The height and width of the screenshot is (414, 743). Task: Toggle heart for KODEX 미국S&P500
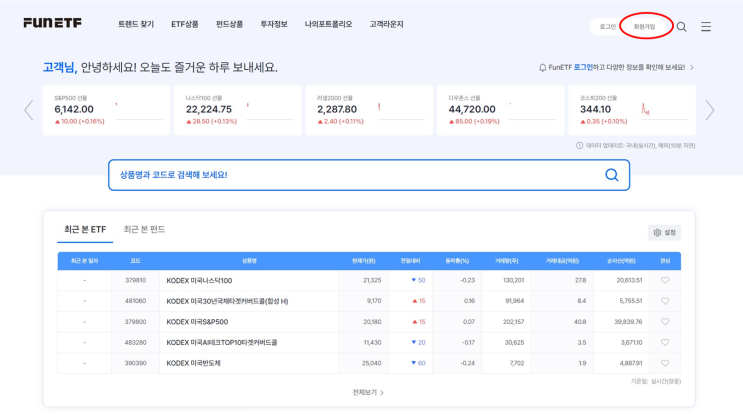pyautogui.click(x=665, y=322)
